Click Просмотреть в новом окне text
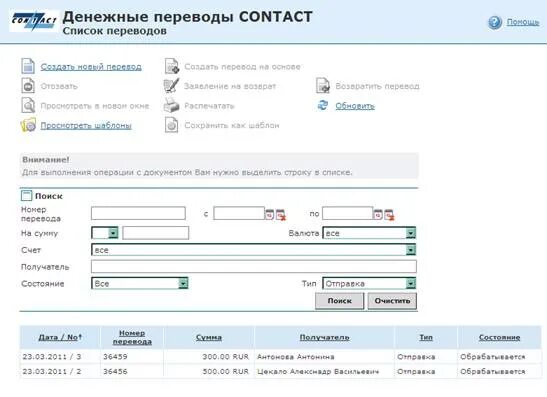 pyautogui.click(x=95, y=106)
